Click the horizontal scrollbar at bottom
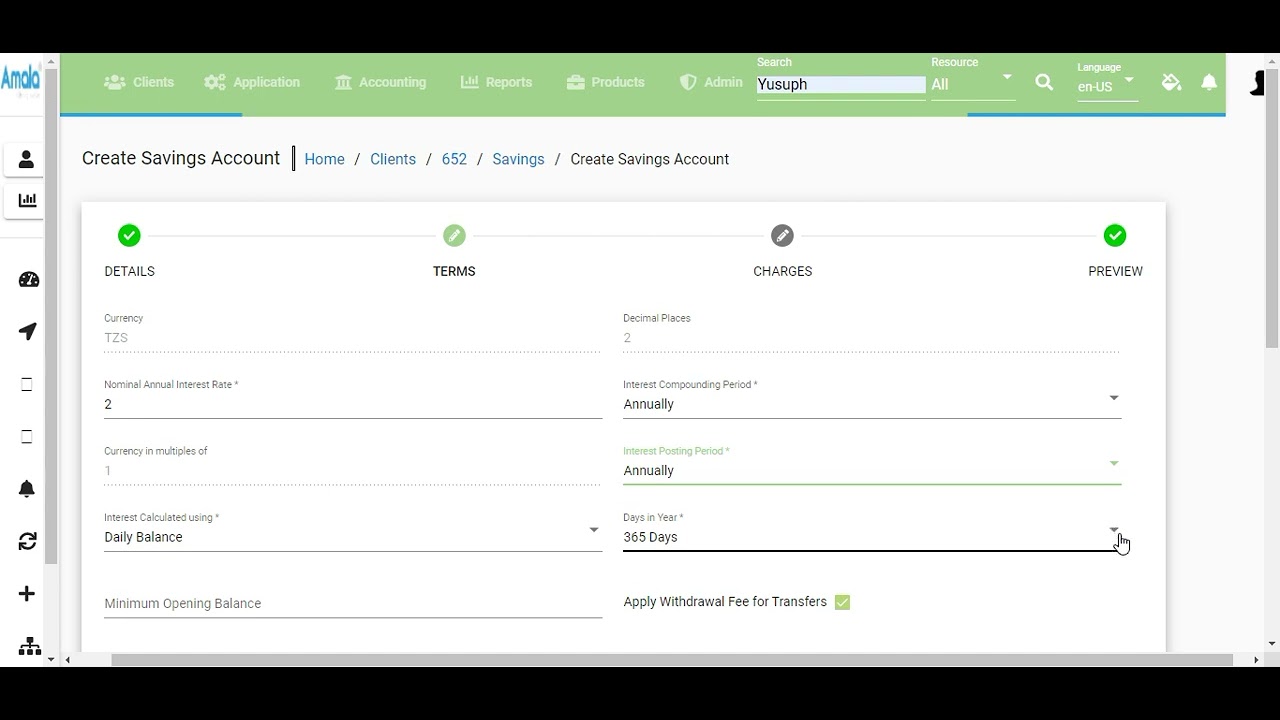 671,660
